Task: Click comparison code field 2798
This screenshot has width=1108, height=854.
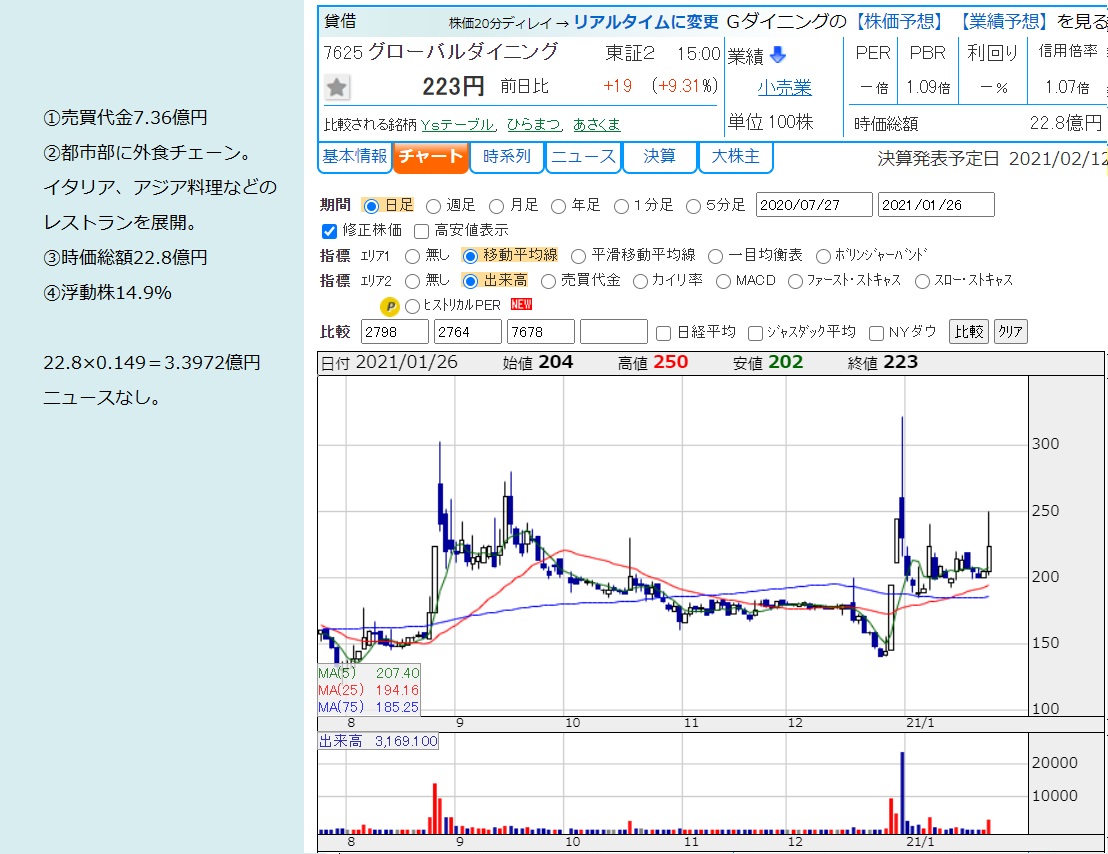Action: [x=394, y=332]
